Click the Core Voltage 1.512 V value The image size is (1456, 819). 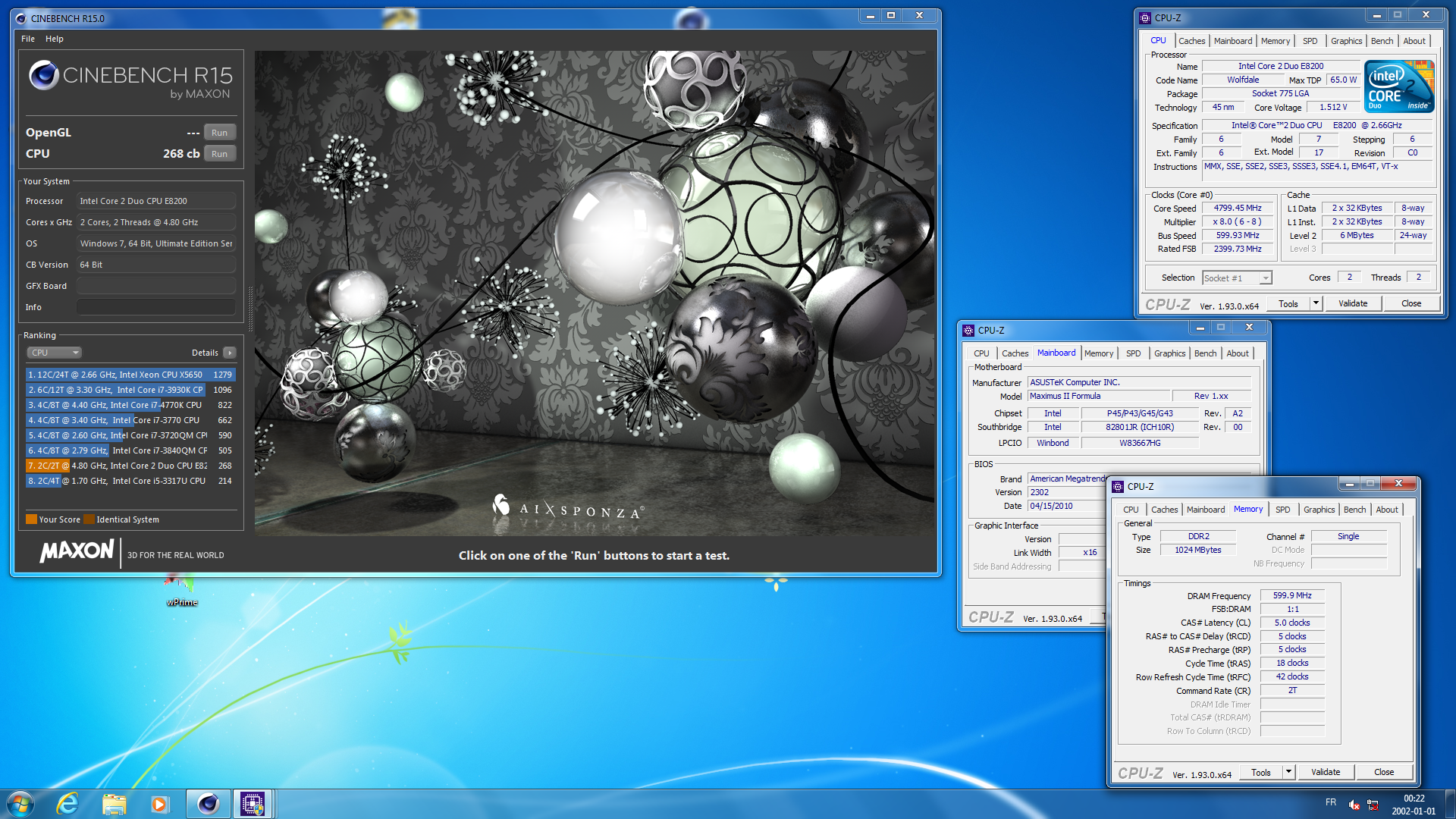point(1334,107)
